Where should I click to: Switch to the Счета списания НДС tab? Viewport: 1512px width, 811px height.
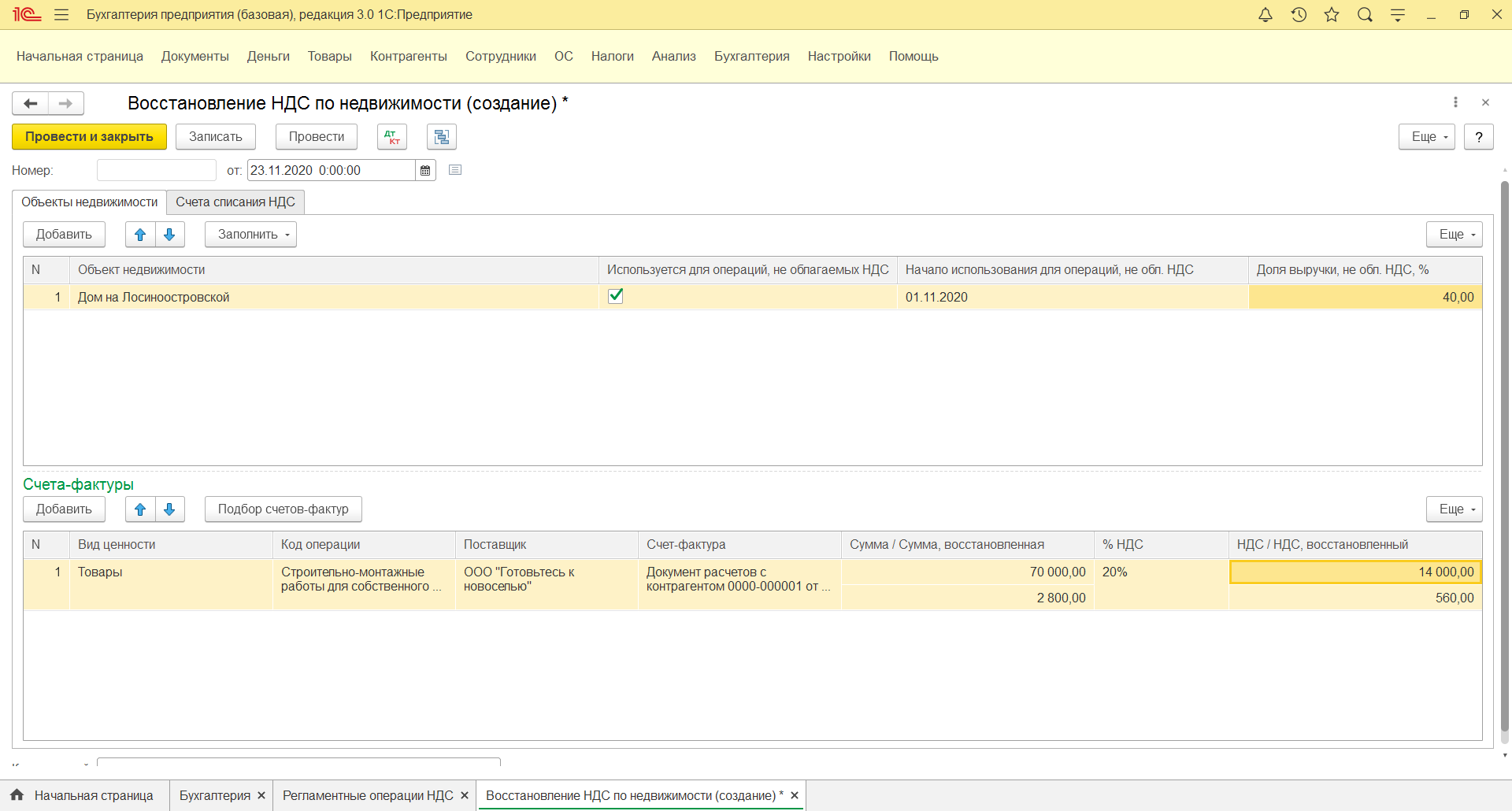pyautogui.click(x=235, y=202)
